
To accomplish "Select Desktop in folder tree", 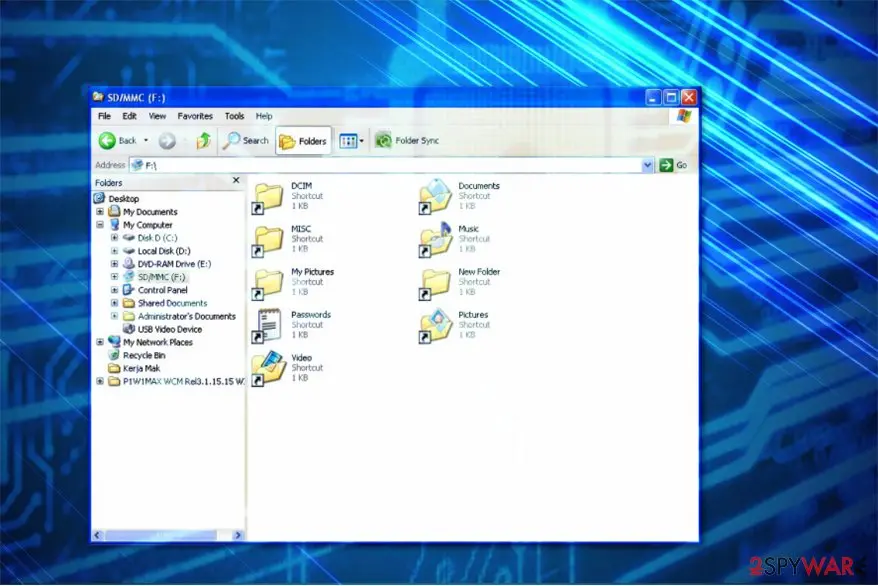I will pos(124,199).
